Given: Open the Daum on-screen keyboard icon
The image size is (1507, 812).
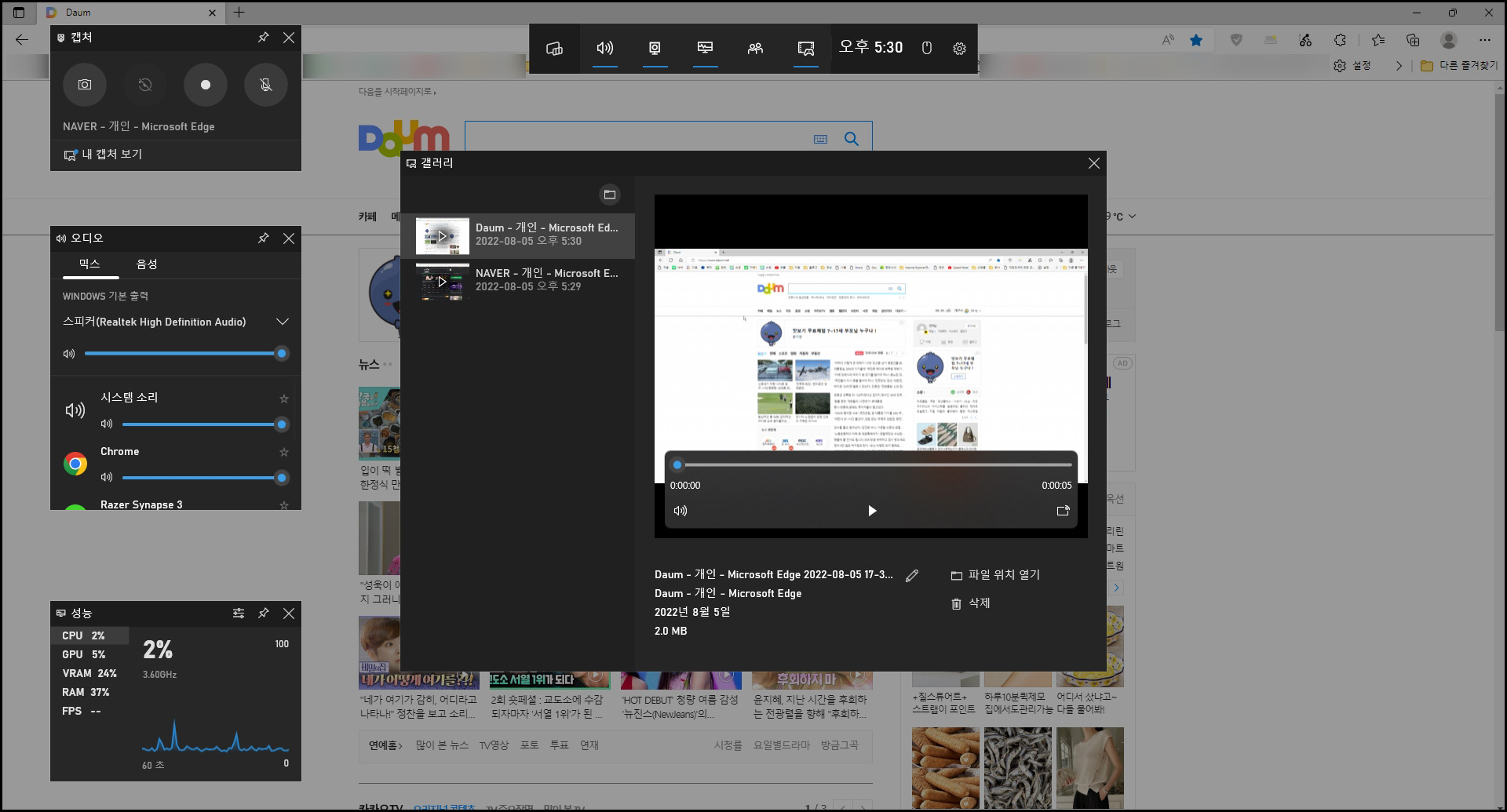Looking at the screenshot, I should click(821, 139).
